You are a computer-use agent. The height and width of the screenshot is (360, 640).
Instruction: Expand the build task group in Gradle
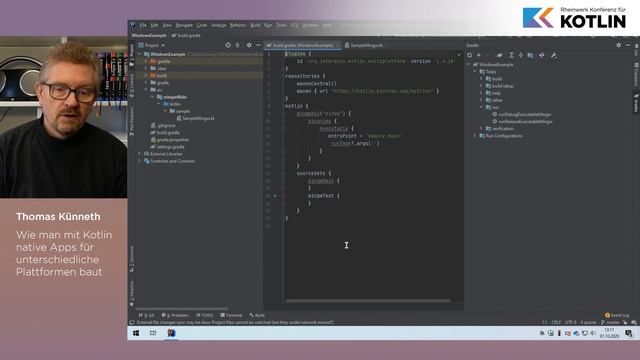point(482,79)
